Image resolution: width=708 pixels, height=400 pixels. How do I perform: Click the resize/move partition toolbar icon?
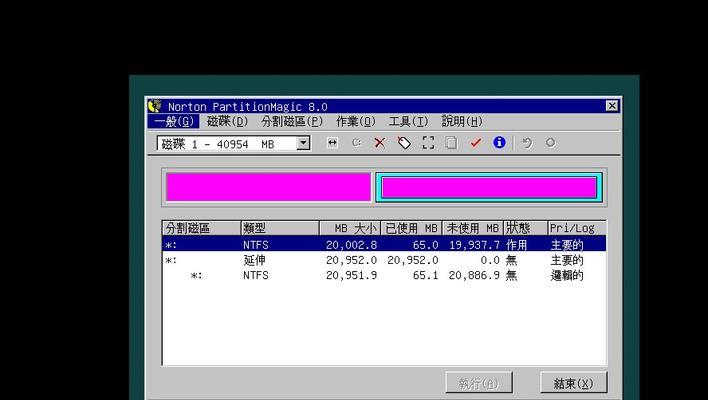pyautogui.click(x=332, y=143)
